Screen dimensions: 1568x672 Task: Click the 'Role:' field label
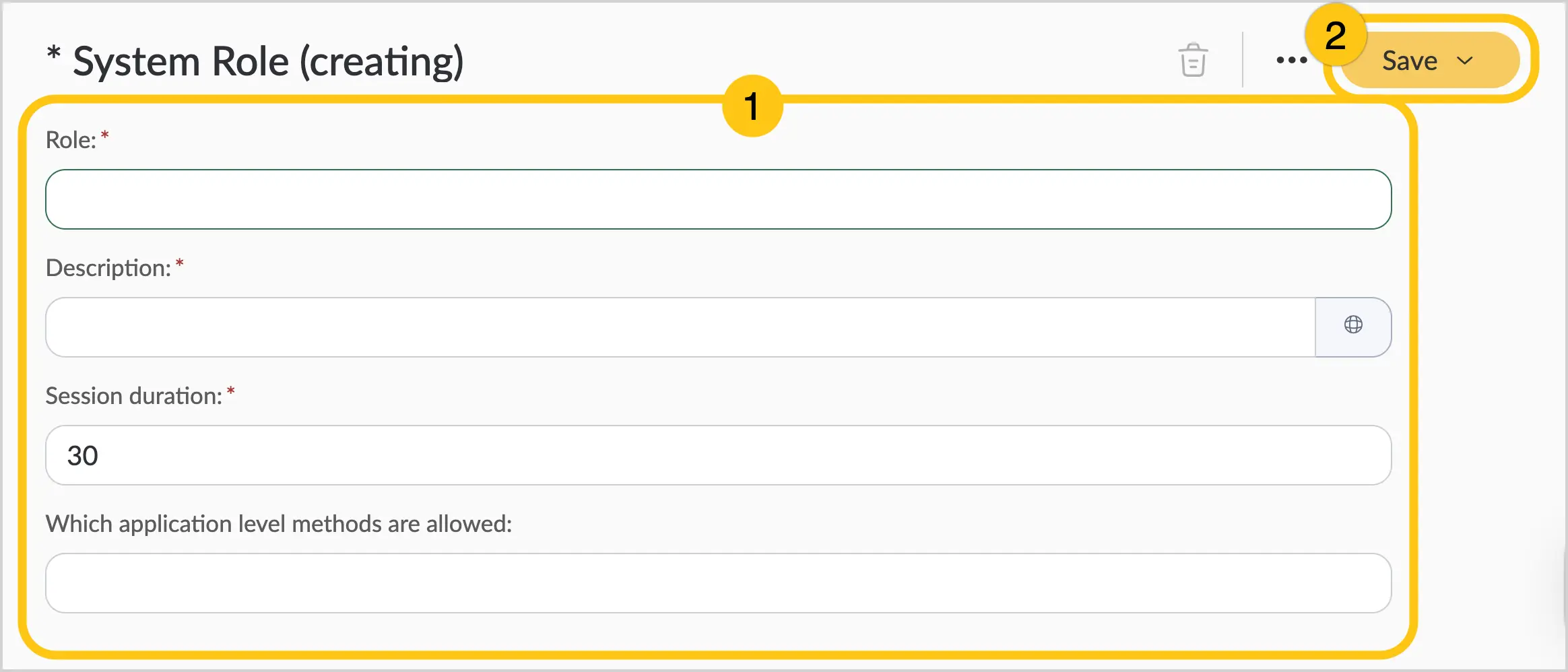click(71, 140)
